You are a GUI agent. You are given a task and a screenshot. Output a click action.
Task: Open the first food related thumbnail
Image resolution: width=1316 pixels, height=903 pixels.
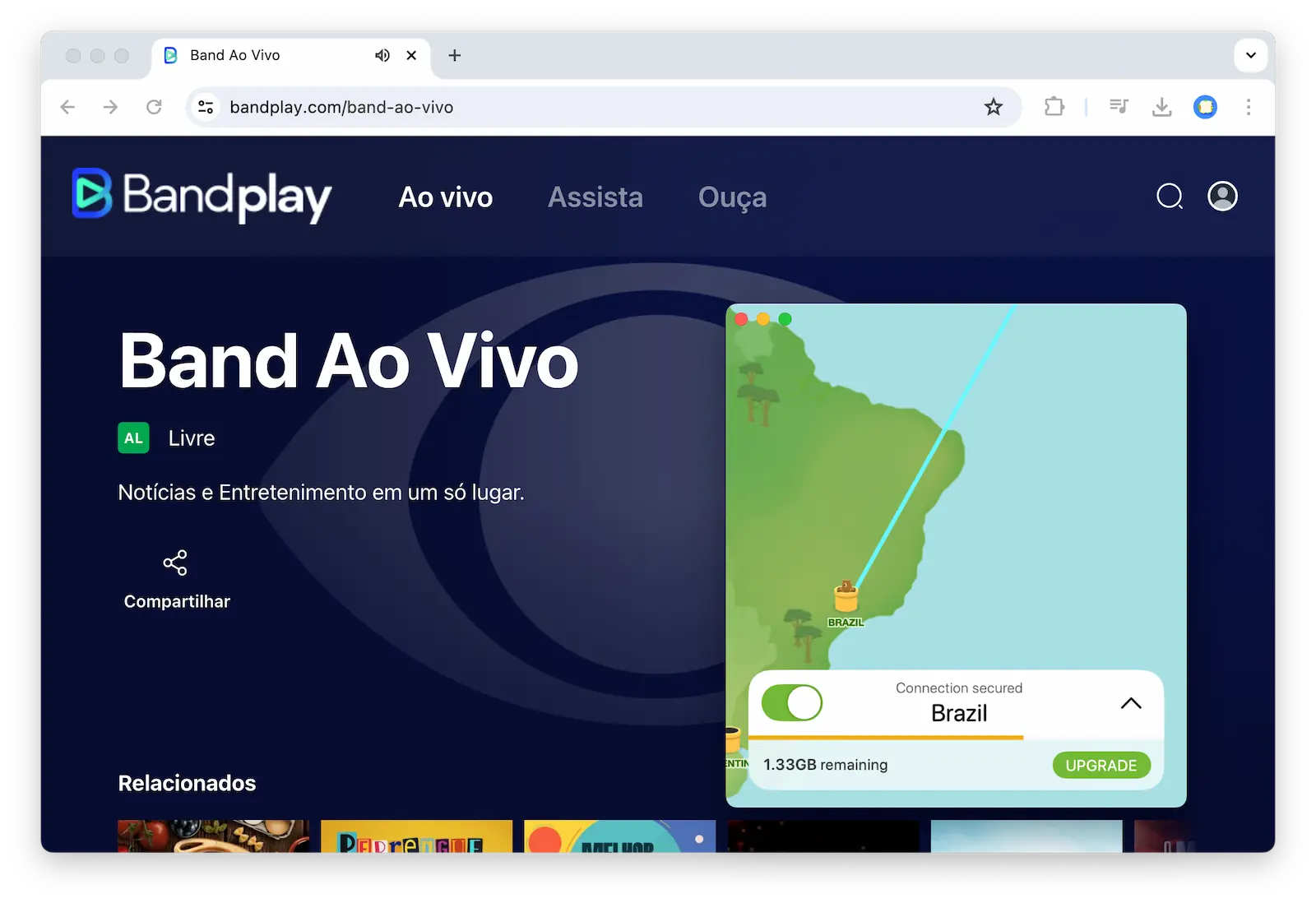tap(214, 836)
